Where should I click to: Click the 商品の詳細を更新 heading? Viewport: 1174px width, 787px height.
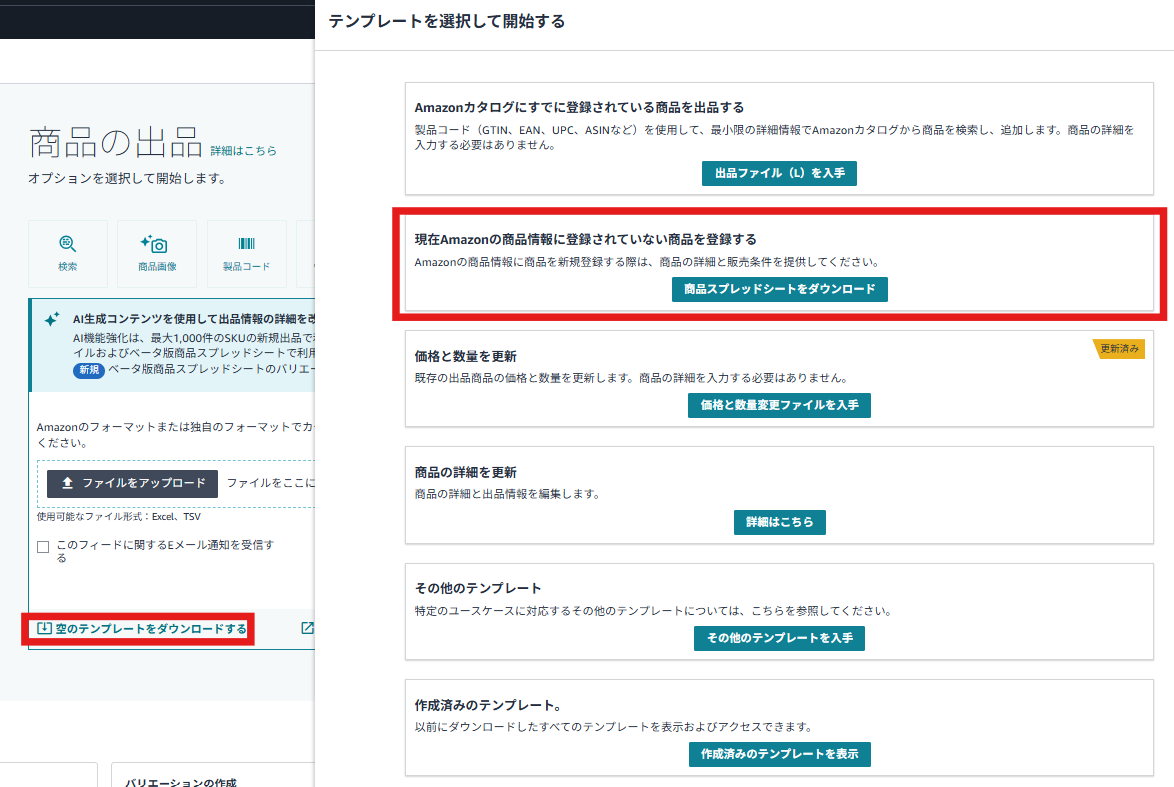pyautogui.click(x=466, y=472)
